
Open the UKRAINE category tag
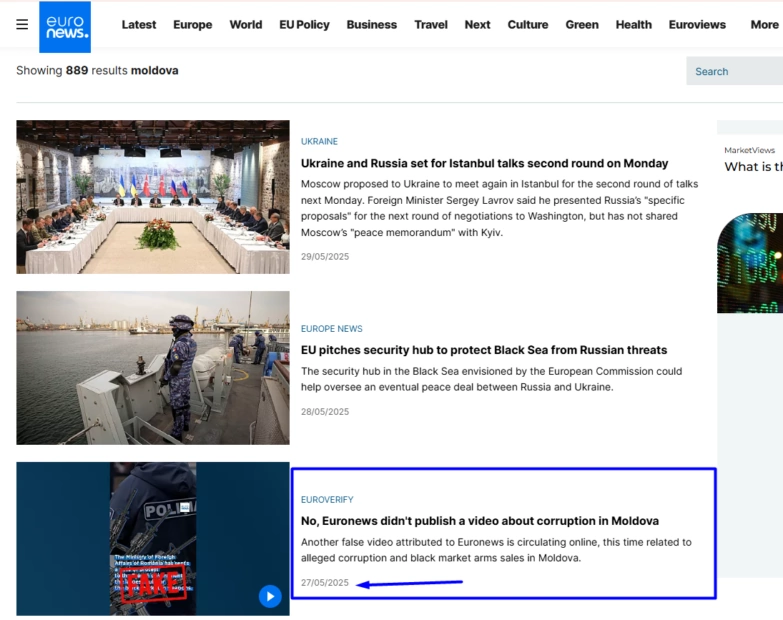click(x=319, y=141)
